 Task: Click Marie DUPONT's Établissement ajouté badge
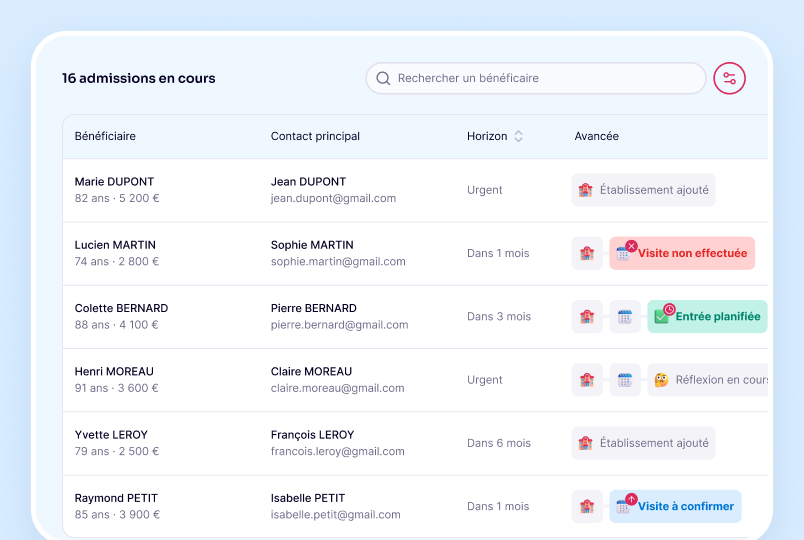[x=644, y=190]
